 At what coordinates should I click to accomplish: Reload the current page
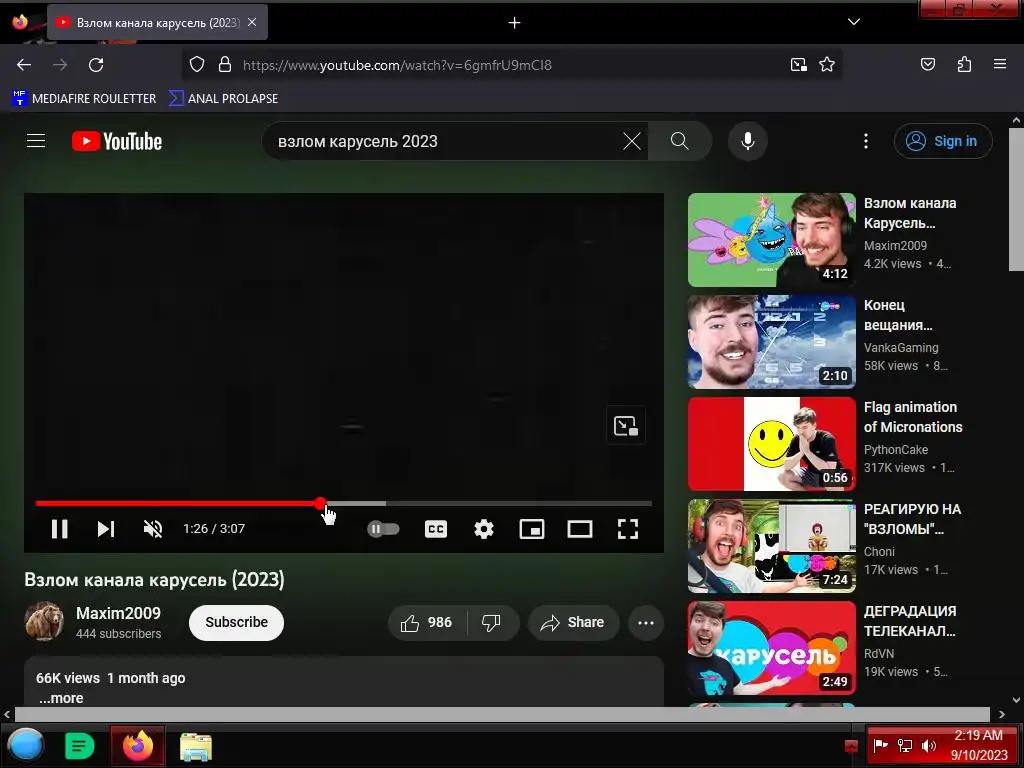tap(96, 65)
